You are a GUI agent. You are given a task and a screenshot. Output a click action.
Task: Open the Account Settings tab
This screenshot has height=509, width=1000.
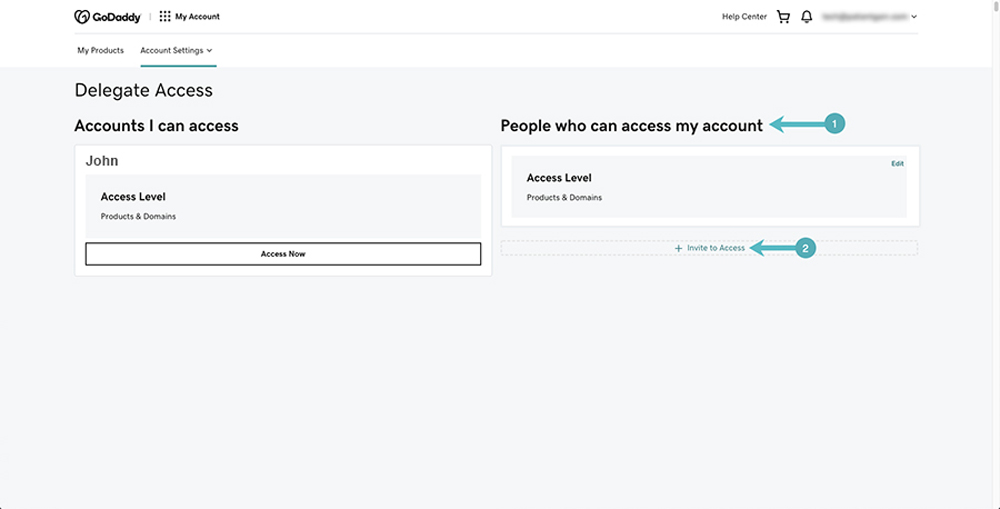(177, 50)
